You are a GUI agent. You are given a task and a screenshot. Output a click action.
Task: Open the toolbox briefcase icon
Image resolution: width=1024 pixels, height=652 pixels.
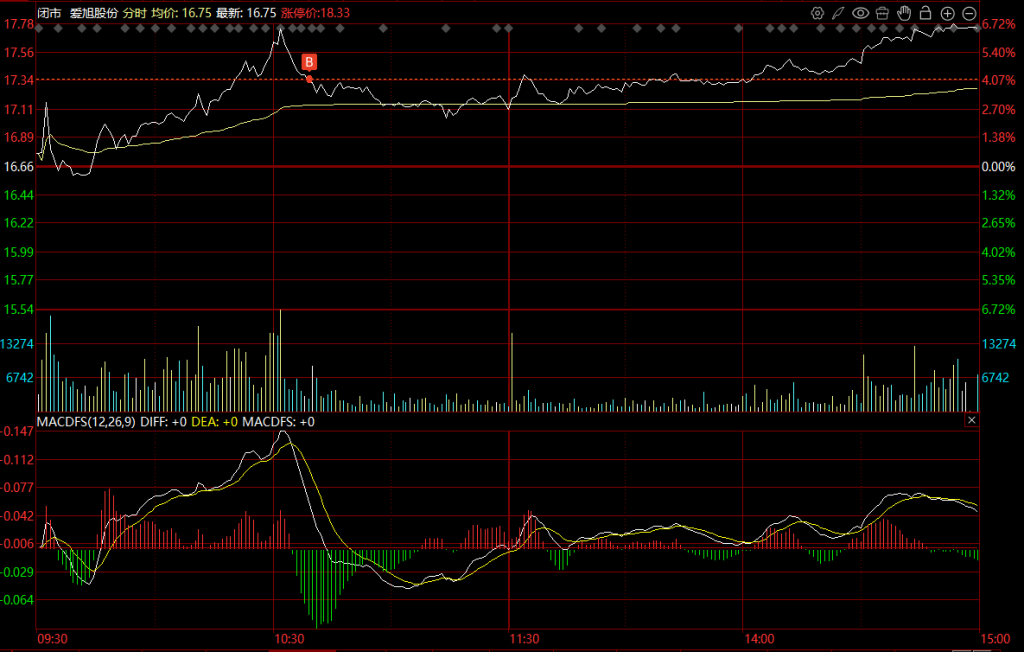coord(882,13)
